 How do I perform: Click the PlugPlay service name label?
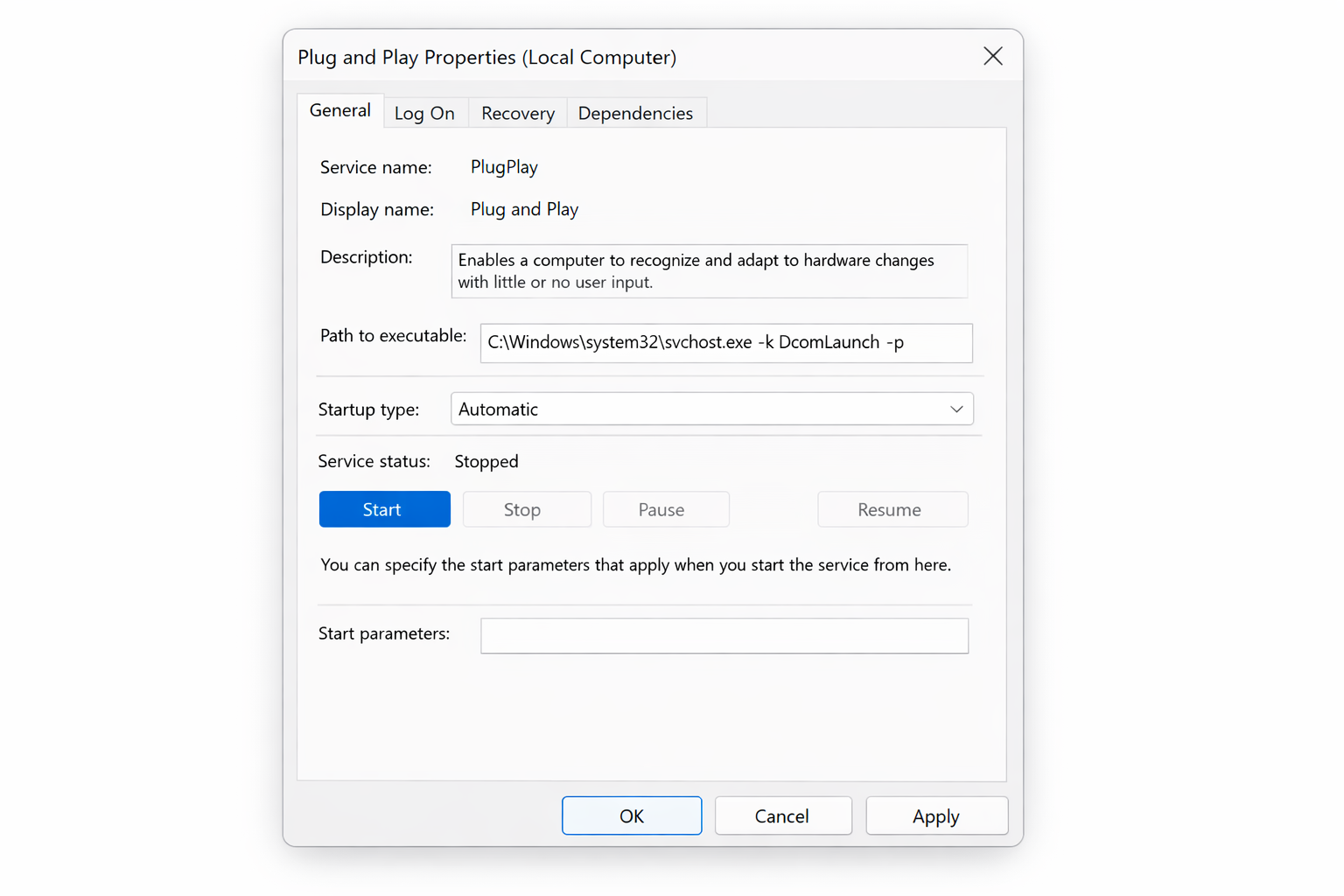[x=503, y=166]
